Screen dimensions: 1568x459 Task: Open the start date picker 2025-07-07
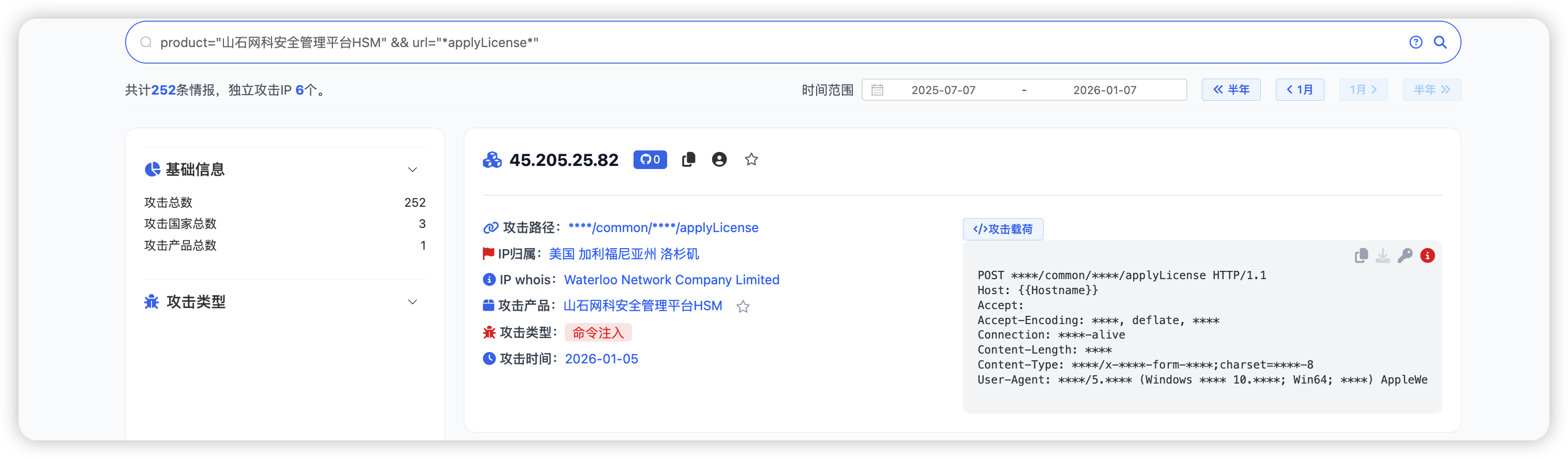point(943,90)
